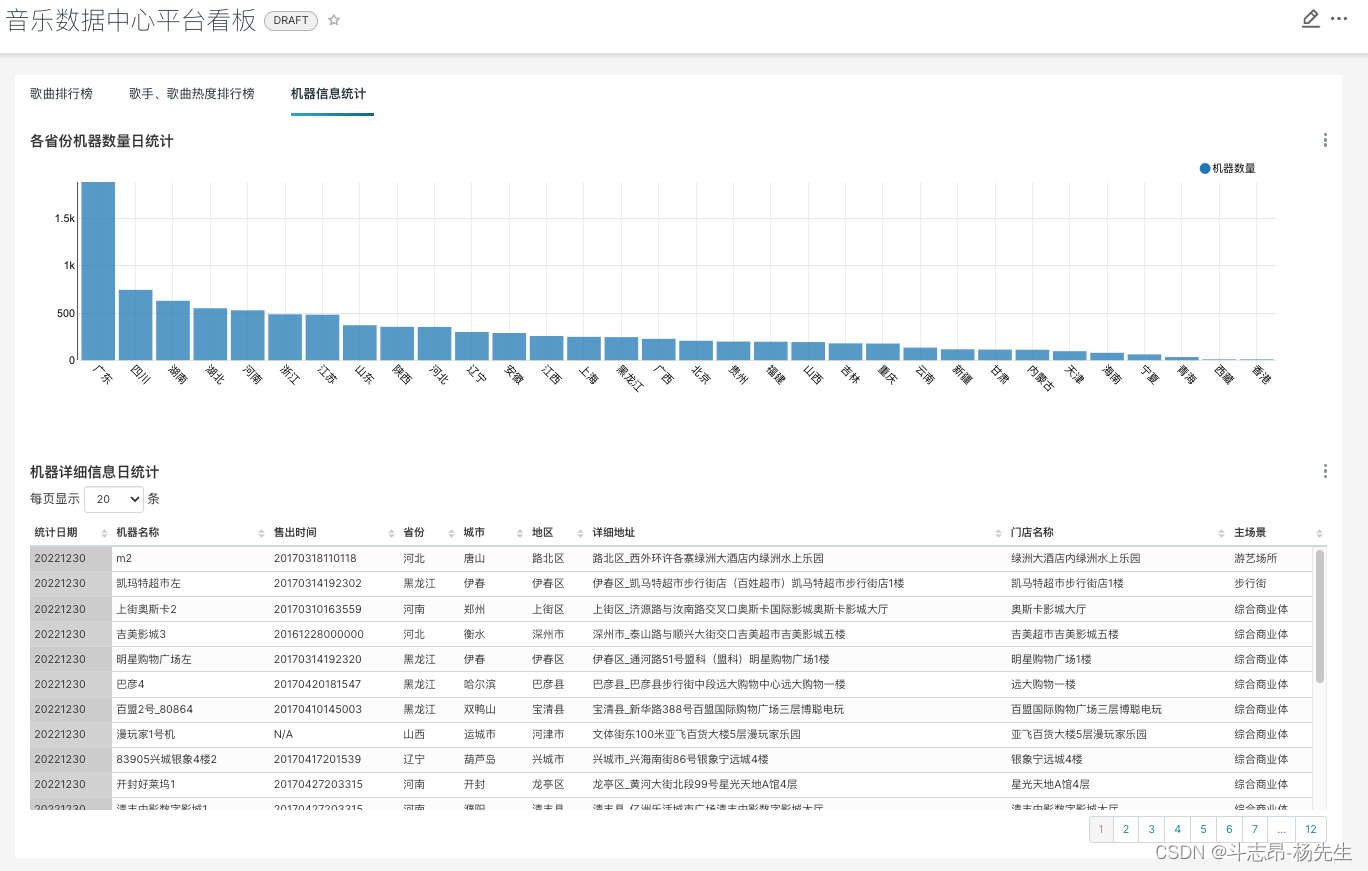
Task: Click the 黑龙江 bar in the chart
Action: pos(621,349)
